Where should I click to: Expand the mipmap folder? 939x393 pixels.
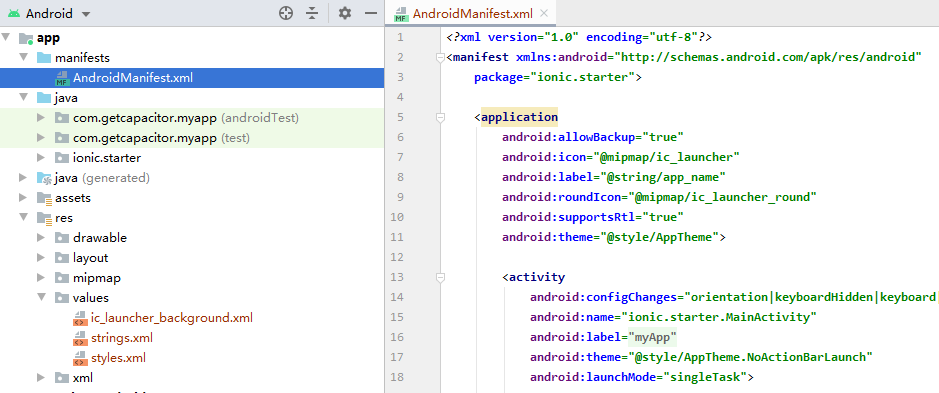pyautogui.click(x=41, y=278)
